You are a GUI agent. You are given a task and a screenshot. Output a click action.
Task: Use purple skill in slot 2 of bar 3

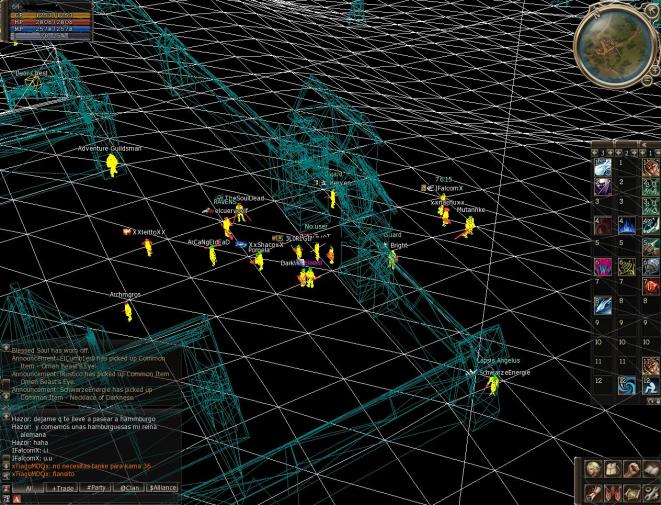(x=603, y=186)
